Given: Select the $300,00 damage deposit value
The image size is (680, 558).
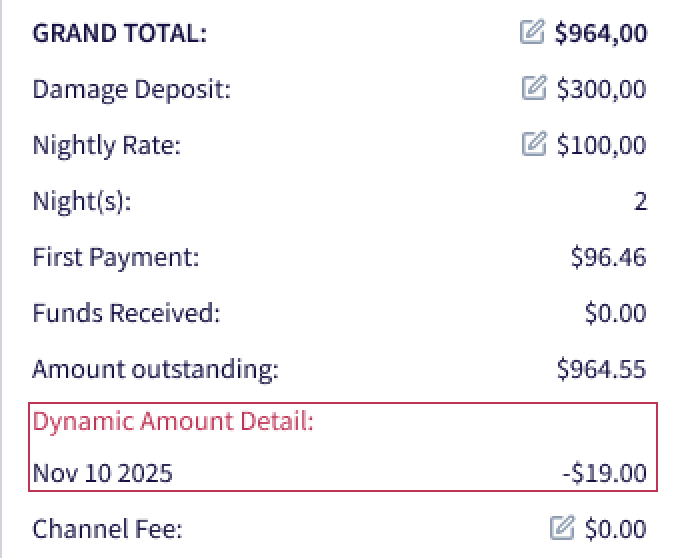Looking at the screenshot, I should tap(601, 89).
